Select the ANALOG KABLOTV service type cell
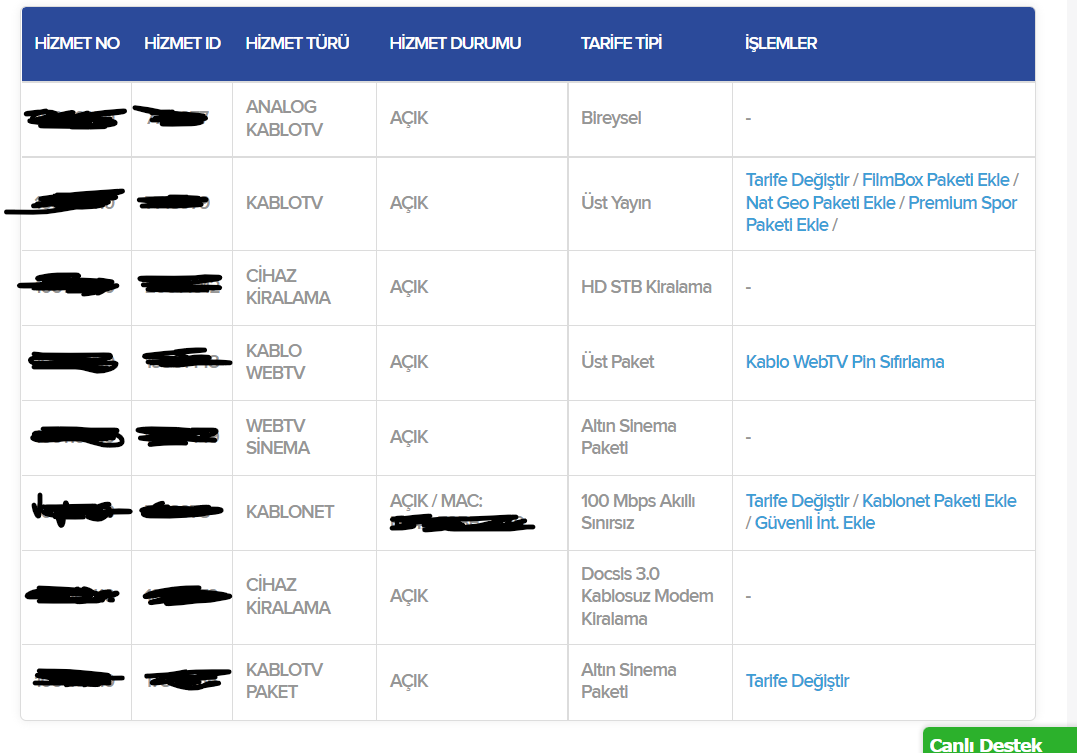 pos(284,118)
